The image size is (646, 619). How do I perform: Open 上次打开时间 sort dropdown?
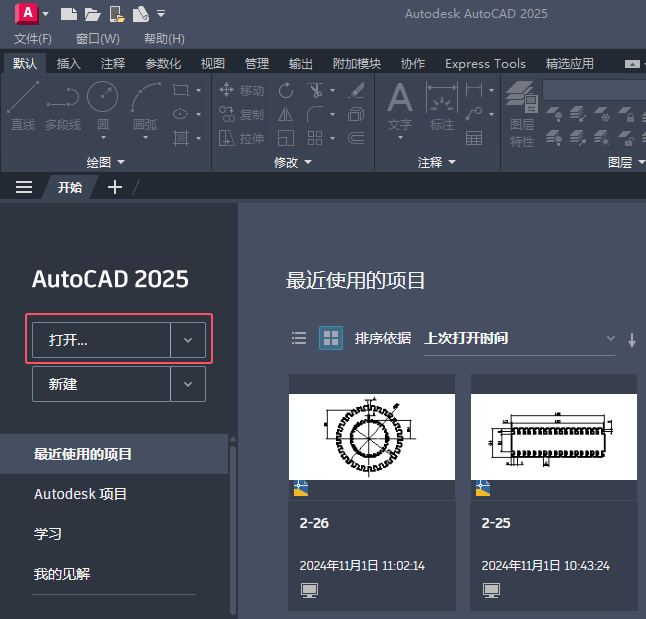(520, 339)
